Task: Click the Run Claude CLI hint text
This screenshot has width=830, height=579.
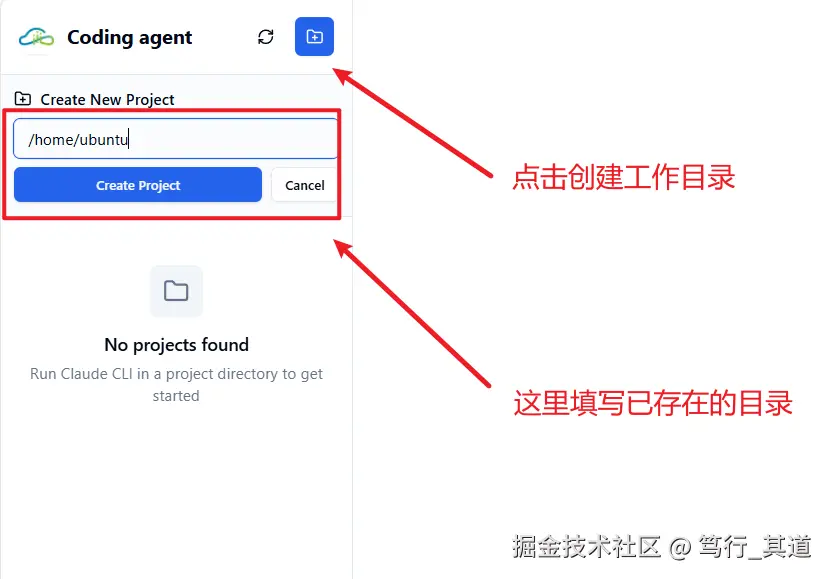Action: tap(176, 384)
